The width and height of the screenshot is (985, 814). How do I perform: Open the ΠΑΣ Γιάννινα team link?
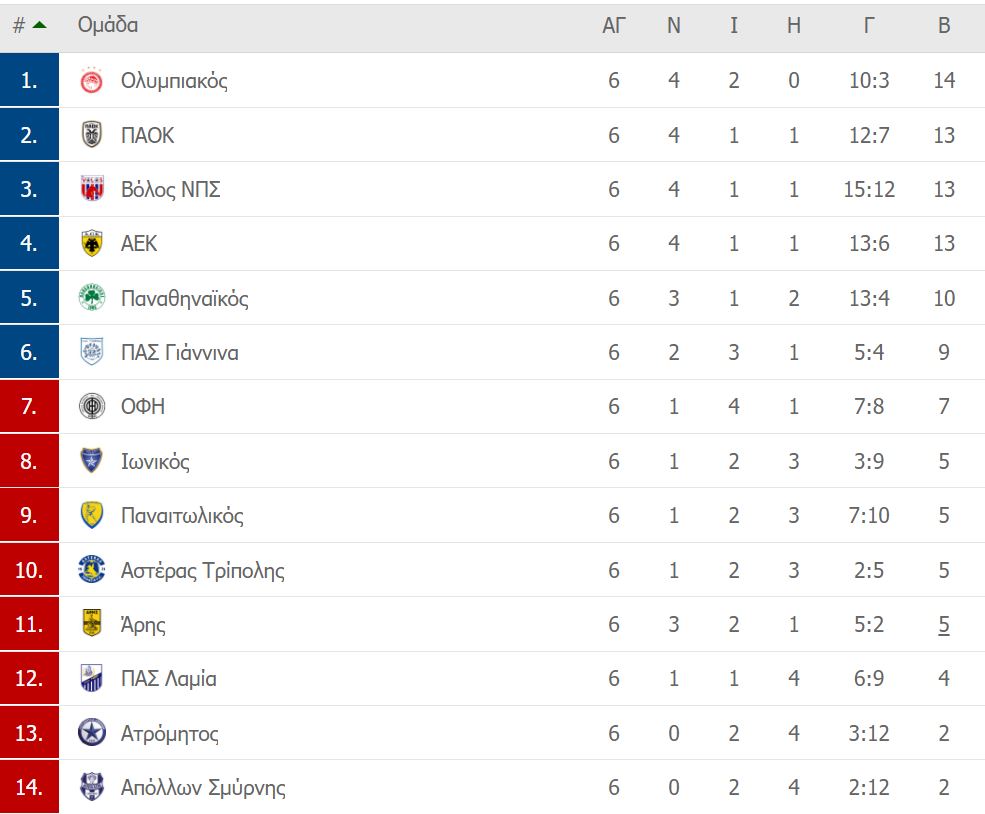[180, 353]
